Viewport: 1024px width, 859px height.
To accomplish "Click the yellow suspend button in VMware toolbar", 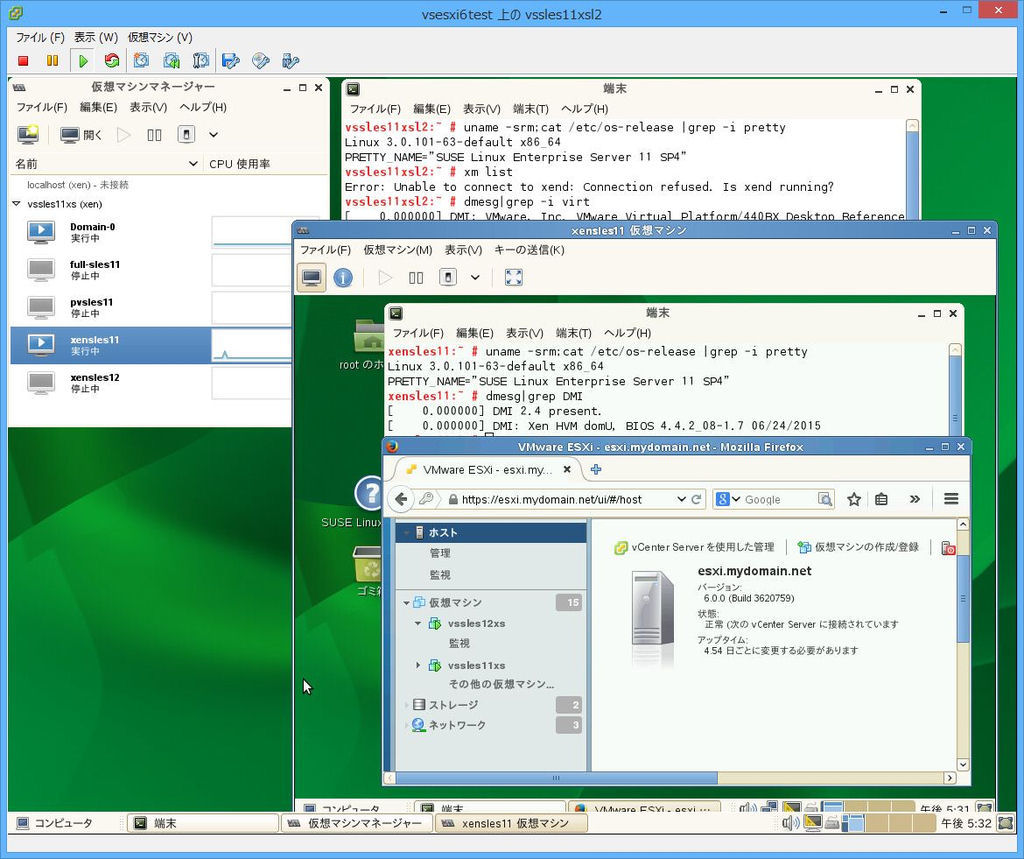I will (x=52, y=61).
